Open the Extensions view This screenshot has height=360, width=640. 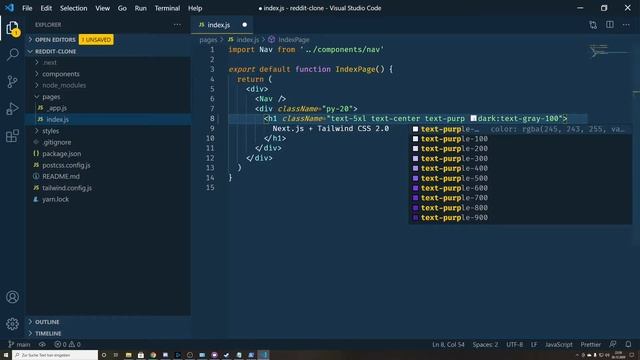[x=12, y=136]
